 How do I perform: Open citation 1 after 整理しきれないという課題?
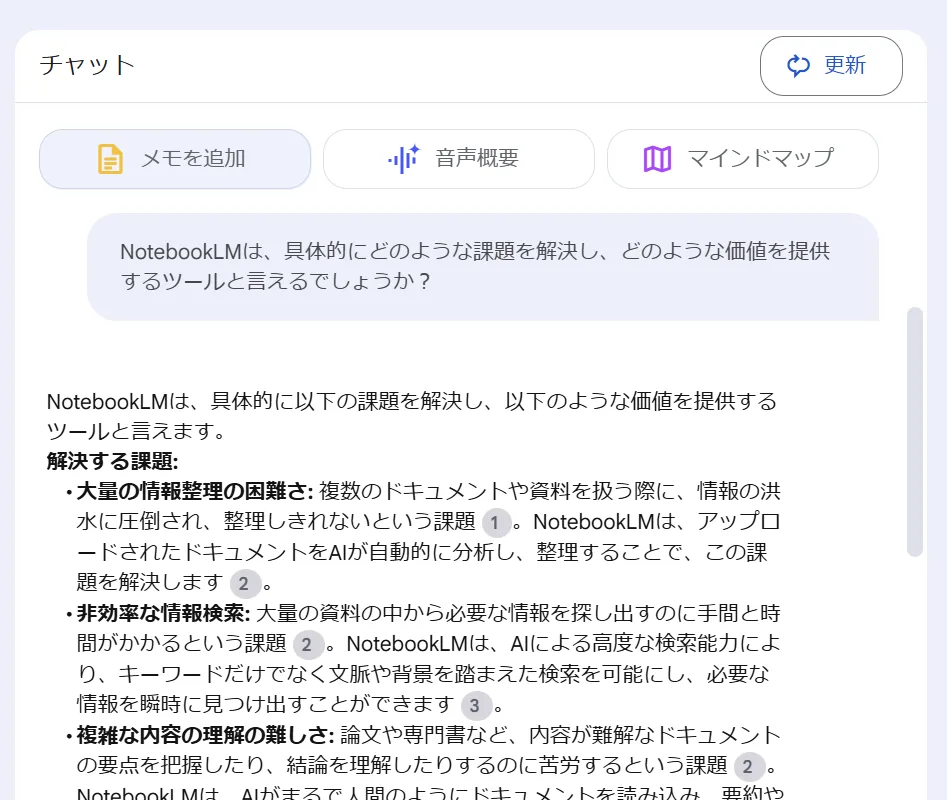pos(495,523)
